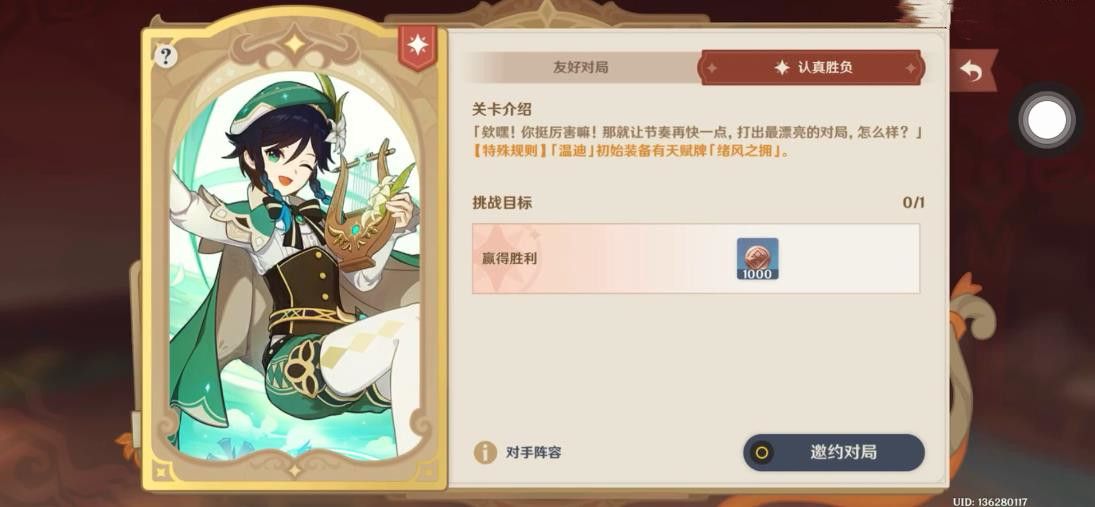
Task: Click the 0/1 challenge progress counter
Action: [913, 203]
